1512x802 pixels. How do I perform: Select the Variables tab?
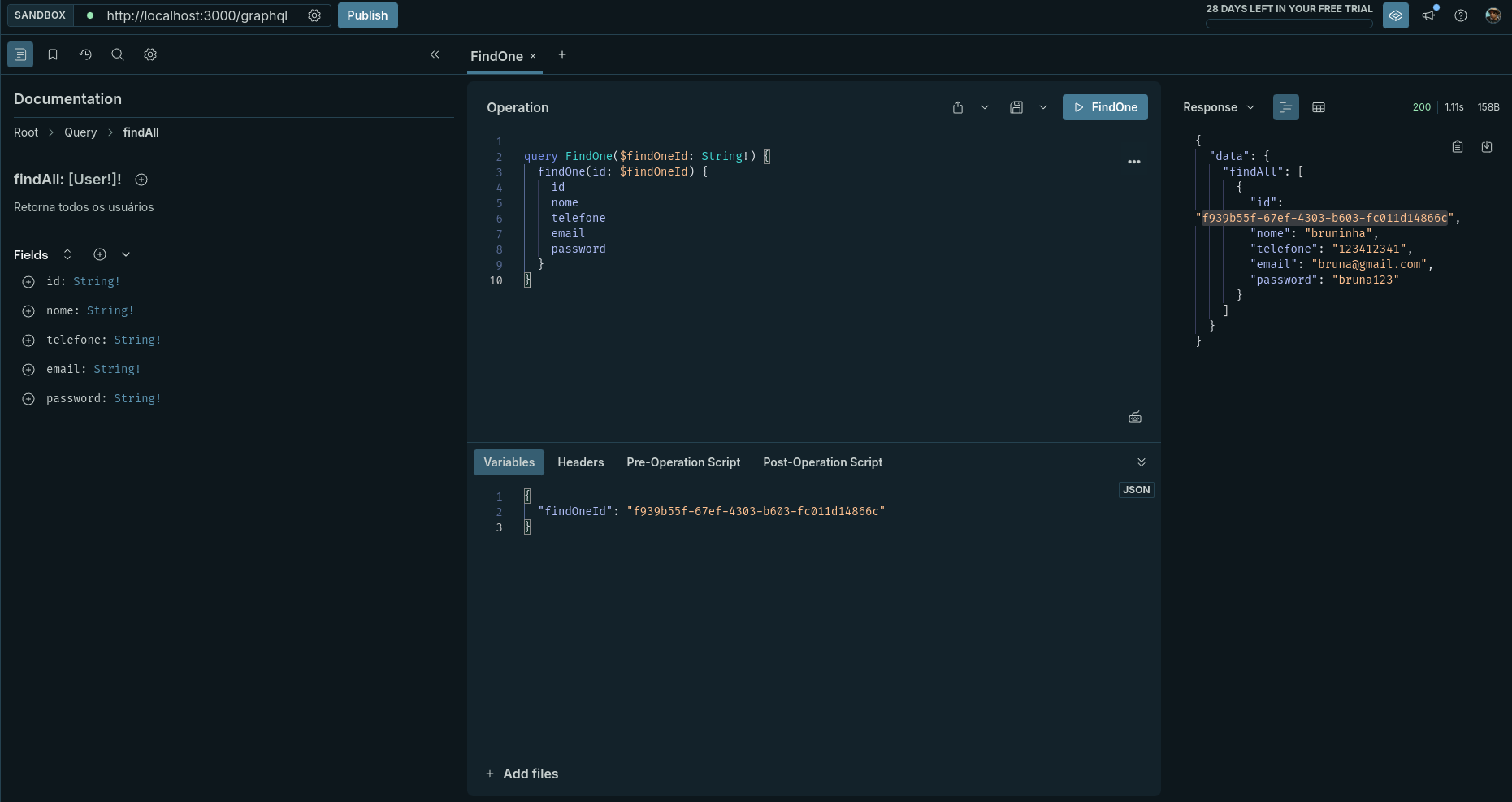[509, 462]
